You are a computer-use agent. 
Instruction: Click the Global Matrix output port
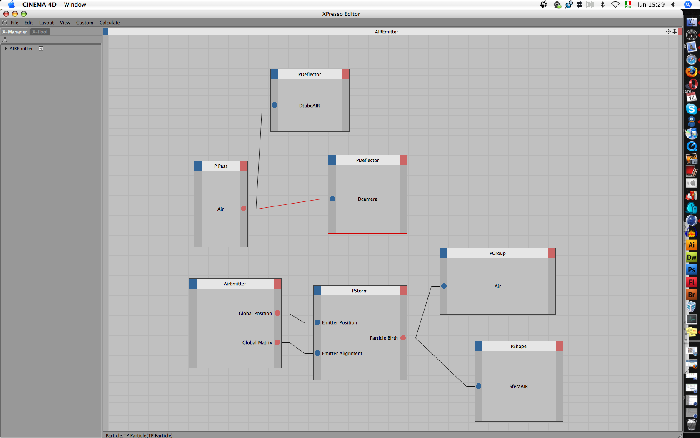click(277, 342)
